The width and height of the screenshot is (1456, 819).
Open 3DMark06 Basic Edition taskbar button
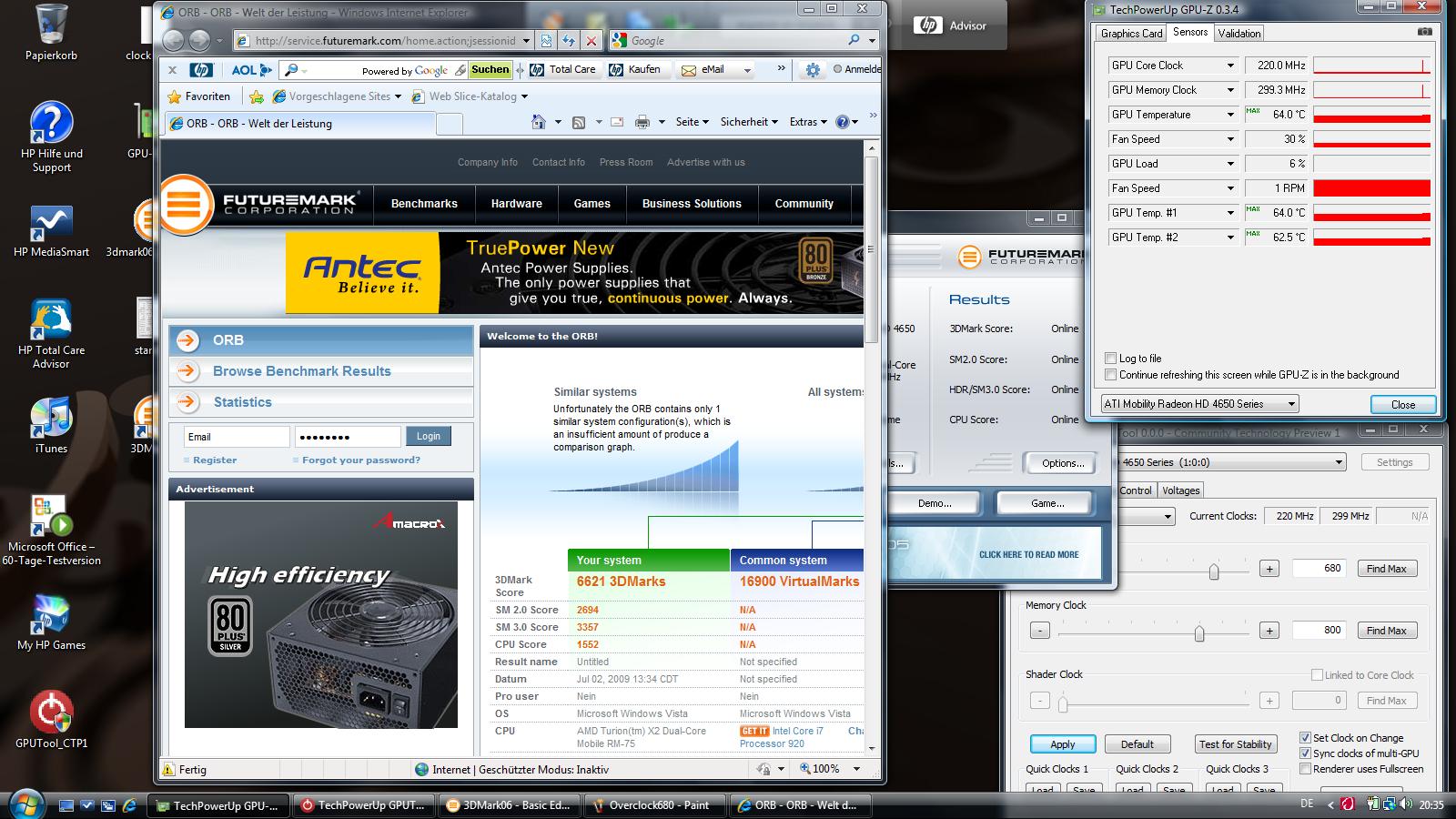[508, 805]
